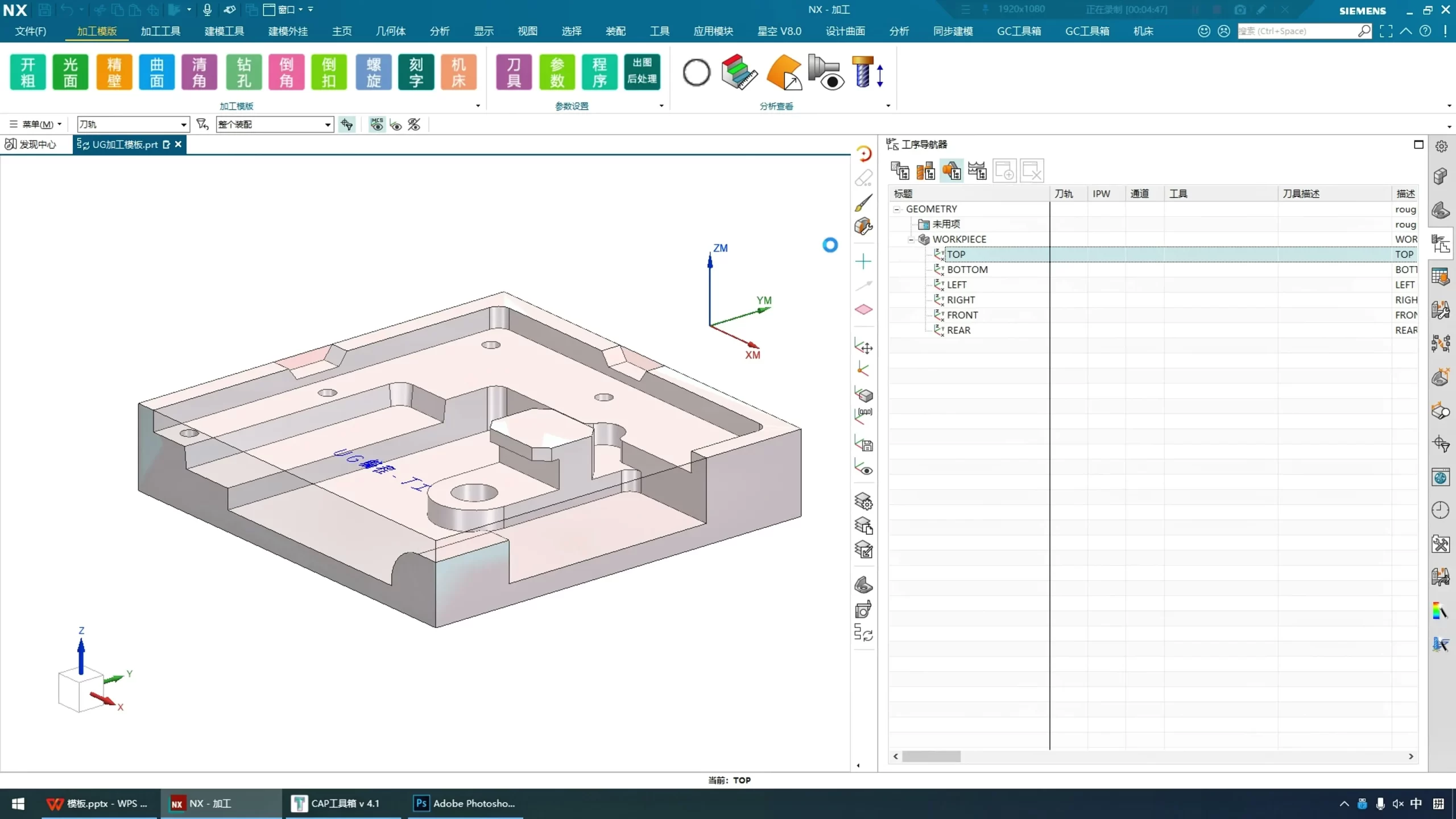Open the 刀轨 selection filter dropdown
This screenshot has width=1456, height=819.
click(x=183, y=125)
